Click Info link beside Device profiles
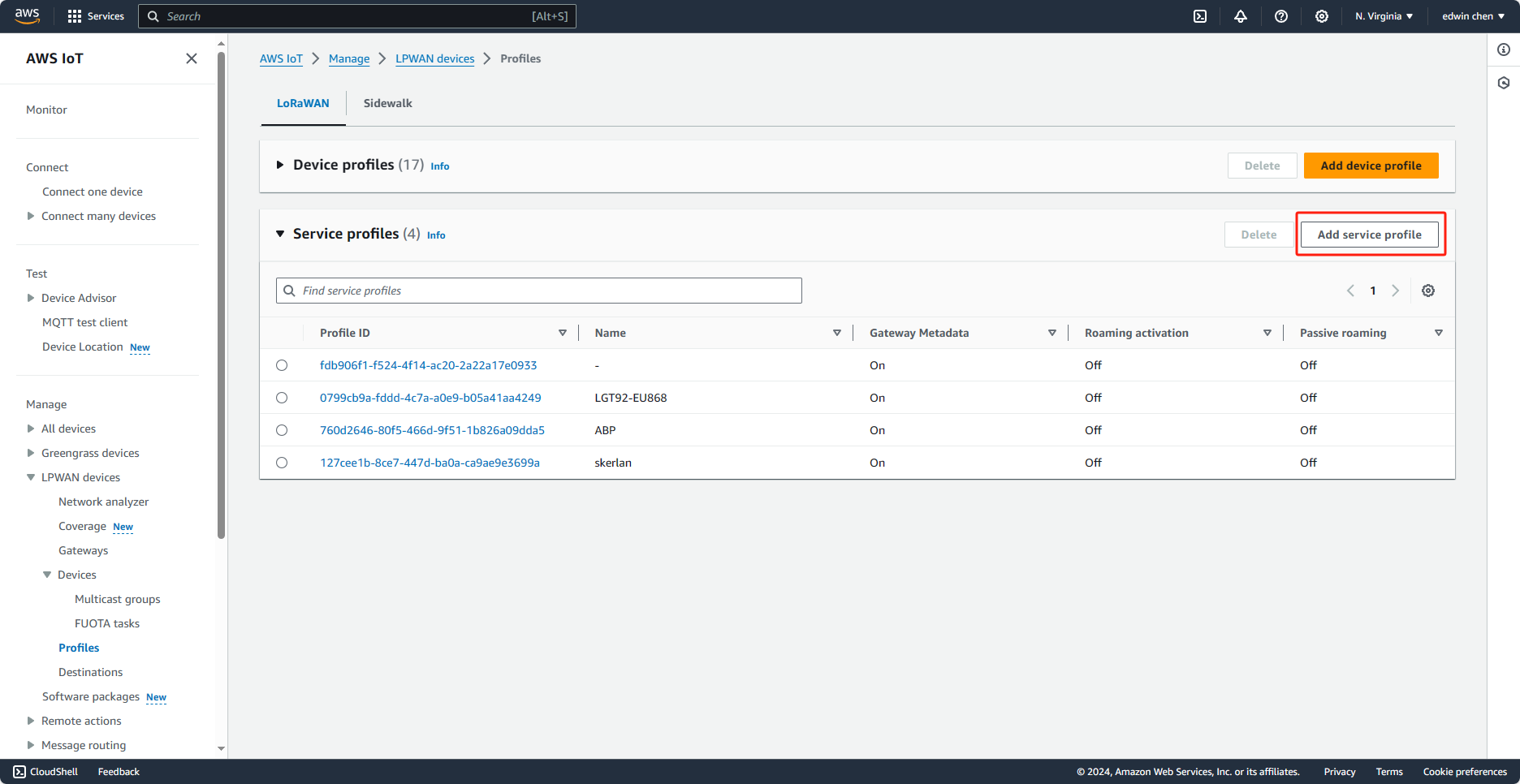 point(440,166)
